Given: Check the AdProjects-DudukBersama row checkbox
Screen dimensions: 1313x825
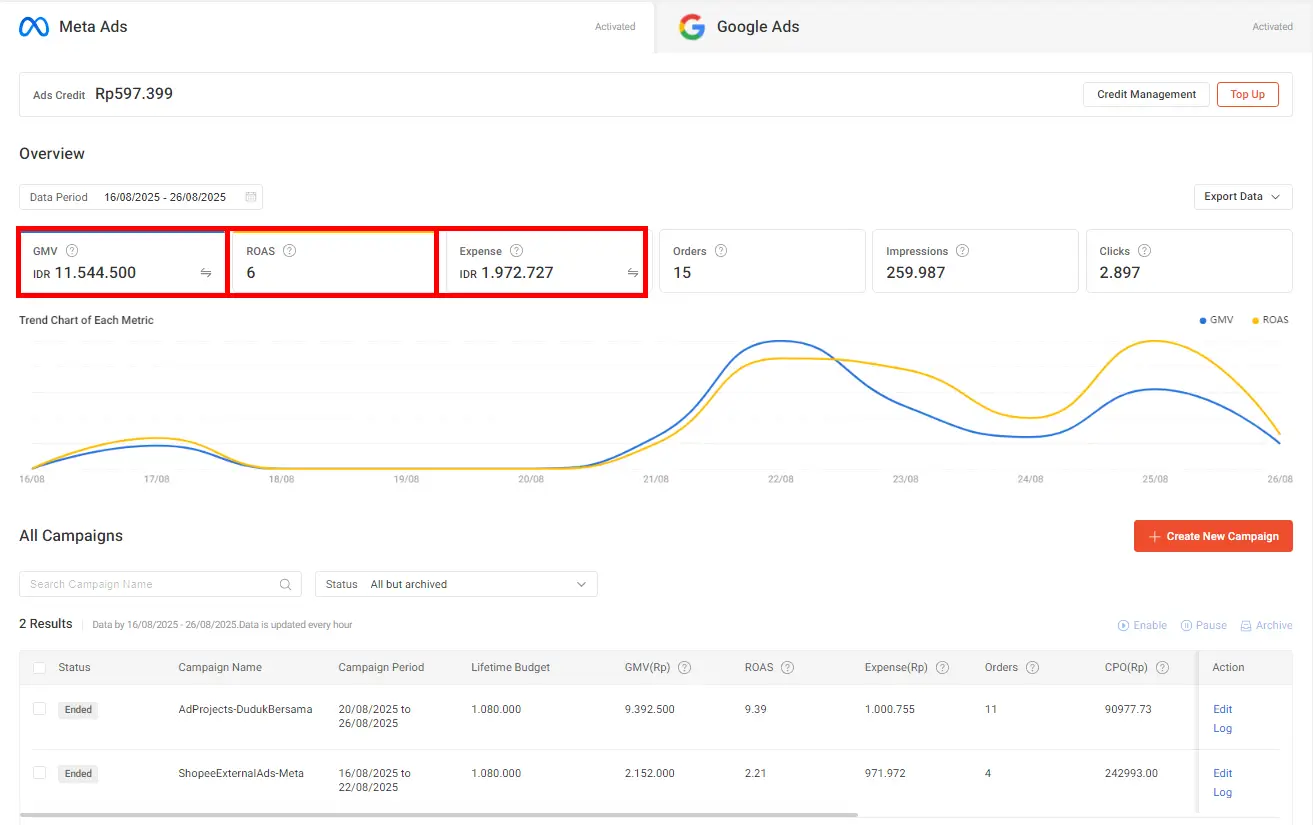Looking at the screenshot, I should (x=39, y=709).
